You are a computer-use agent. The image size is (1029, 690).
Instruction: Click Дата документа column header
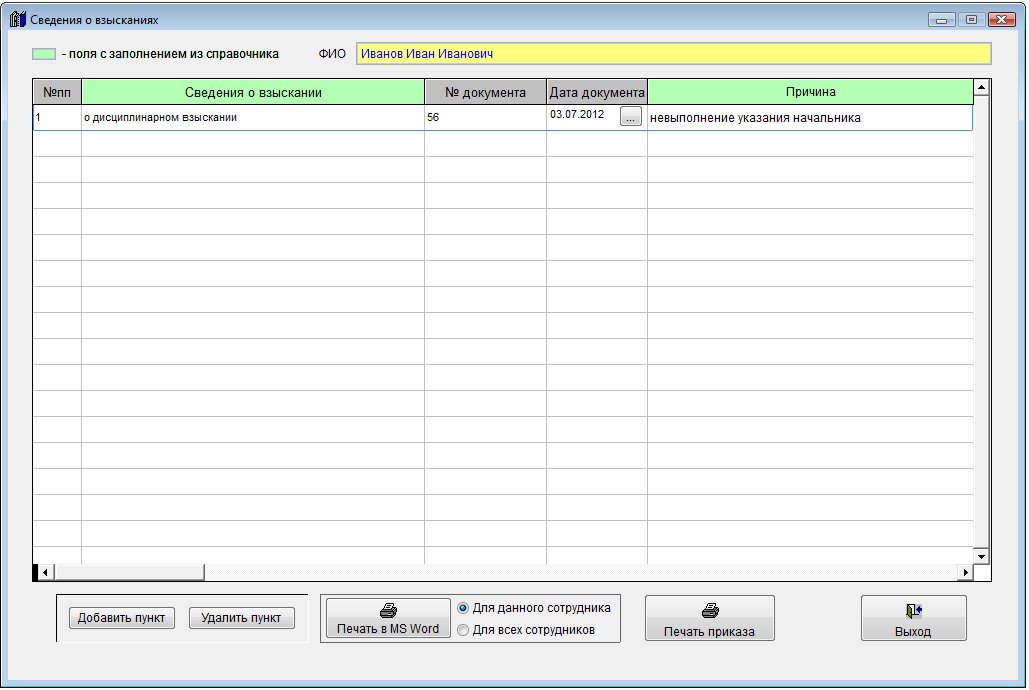[597, 92]
